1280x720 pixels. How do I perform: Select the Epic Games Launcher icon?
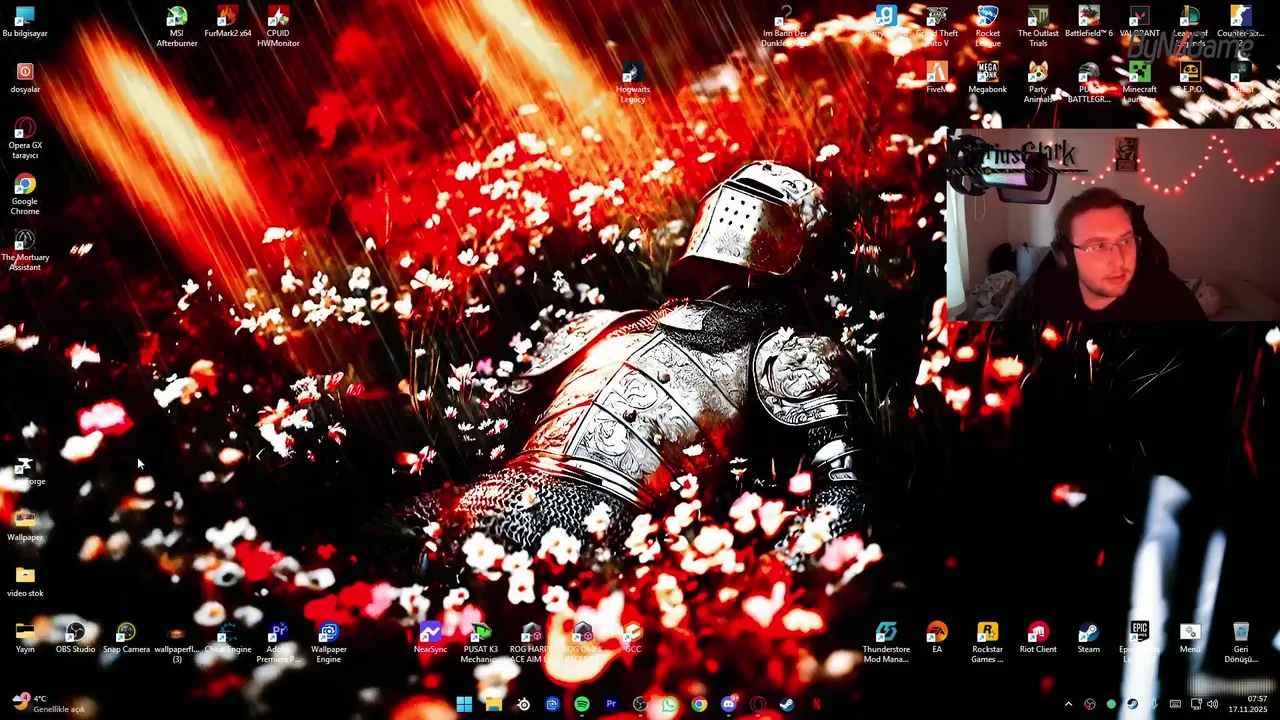(x=1140, y=643)
